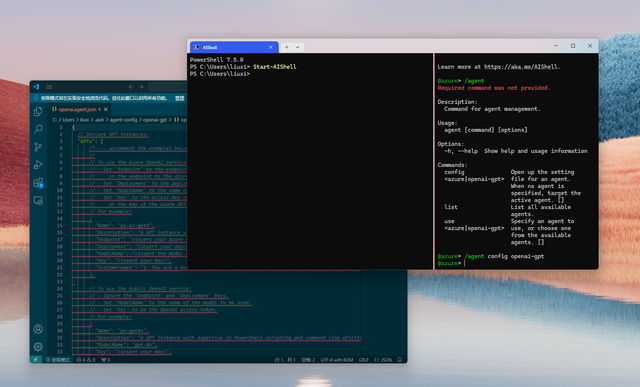Click CRLF line ending in status bar
This screenshot has width=640, height=387.
(363, 360)
